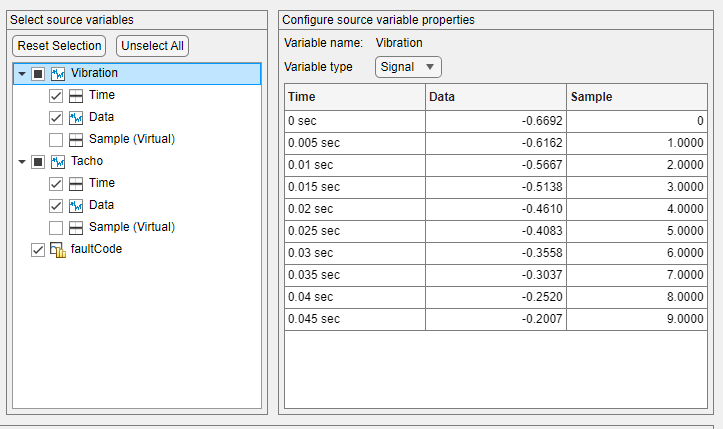The height and width of the screenshot is (429, 723).
Task: Click the faultCode variable icon
Action: (58, 250)
